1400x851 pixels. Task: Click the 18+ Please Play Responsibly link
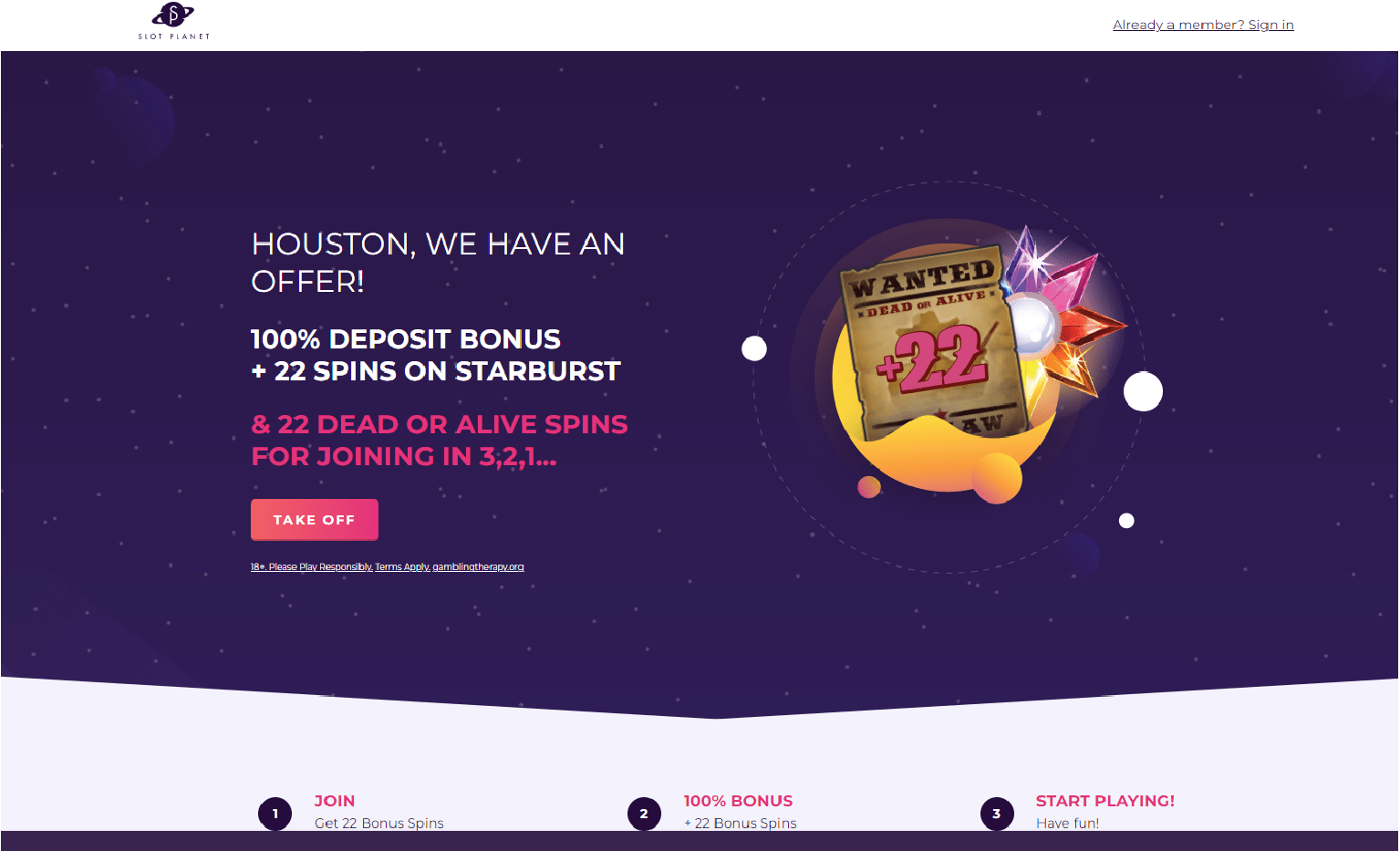click(x=312, y=567)
